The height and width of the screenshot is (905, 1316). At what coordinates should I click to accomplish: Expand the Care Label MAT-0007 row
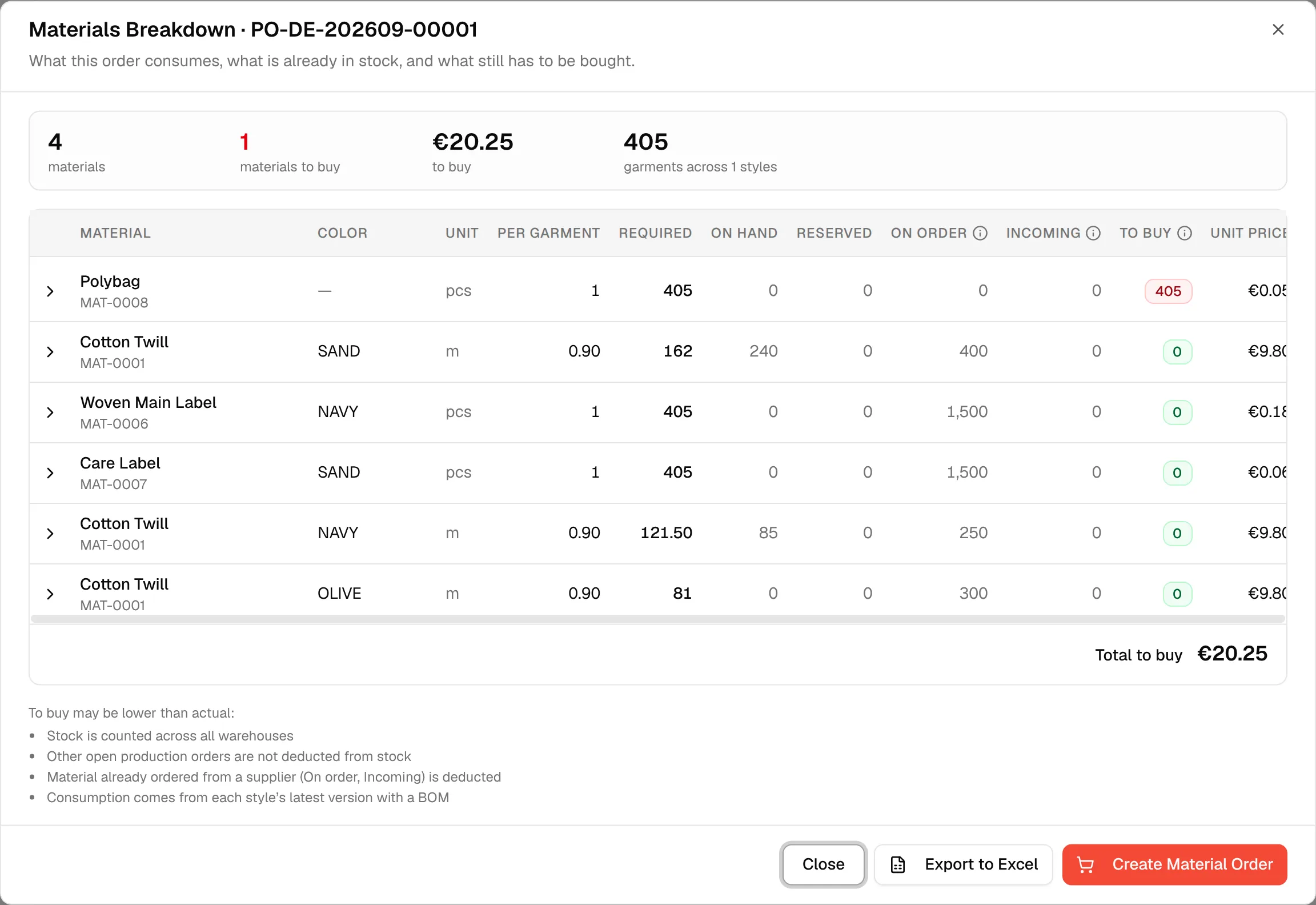pyautogui.click(x=50, y=473)
